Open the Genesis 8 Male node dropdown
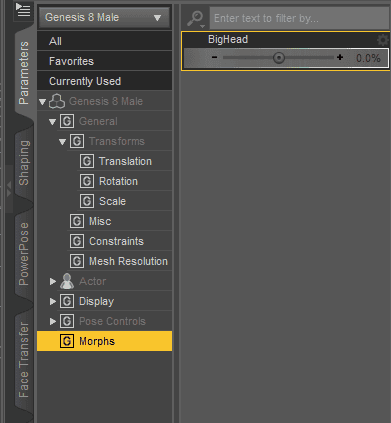391x423 pixels. click(x=104, y=17)
